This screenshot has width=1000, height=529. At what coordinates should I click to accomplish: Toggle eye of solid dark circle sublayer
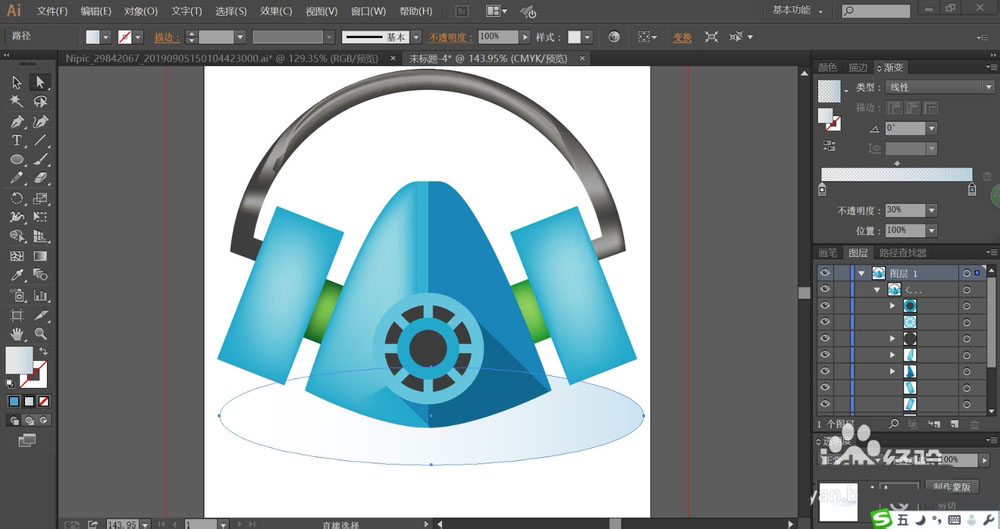[825, 338]
